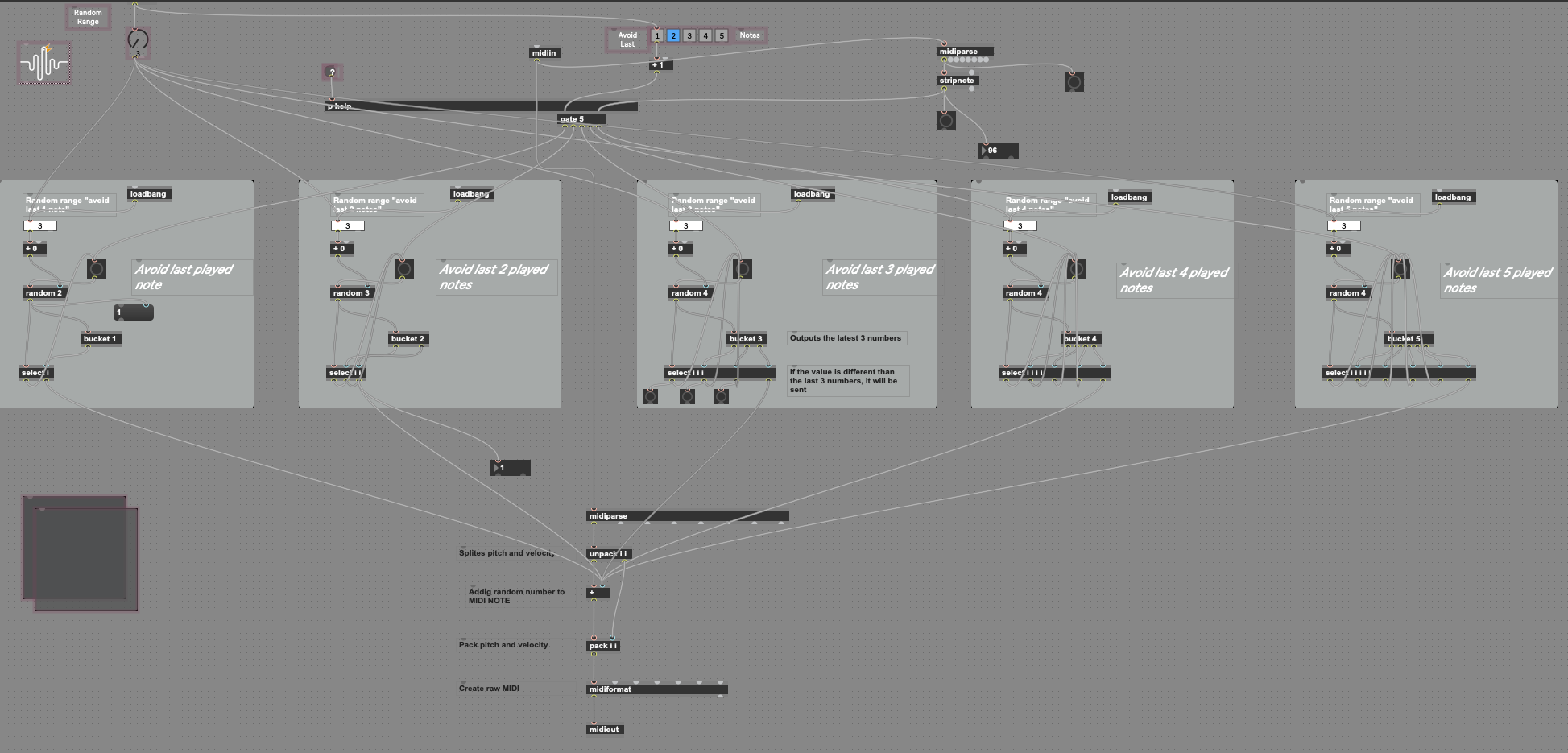Click the 'Avoid last 3 played notes' title
Screen dimensions: 1568x753
(879, 277)
